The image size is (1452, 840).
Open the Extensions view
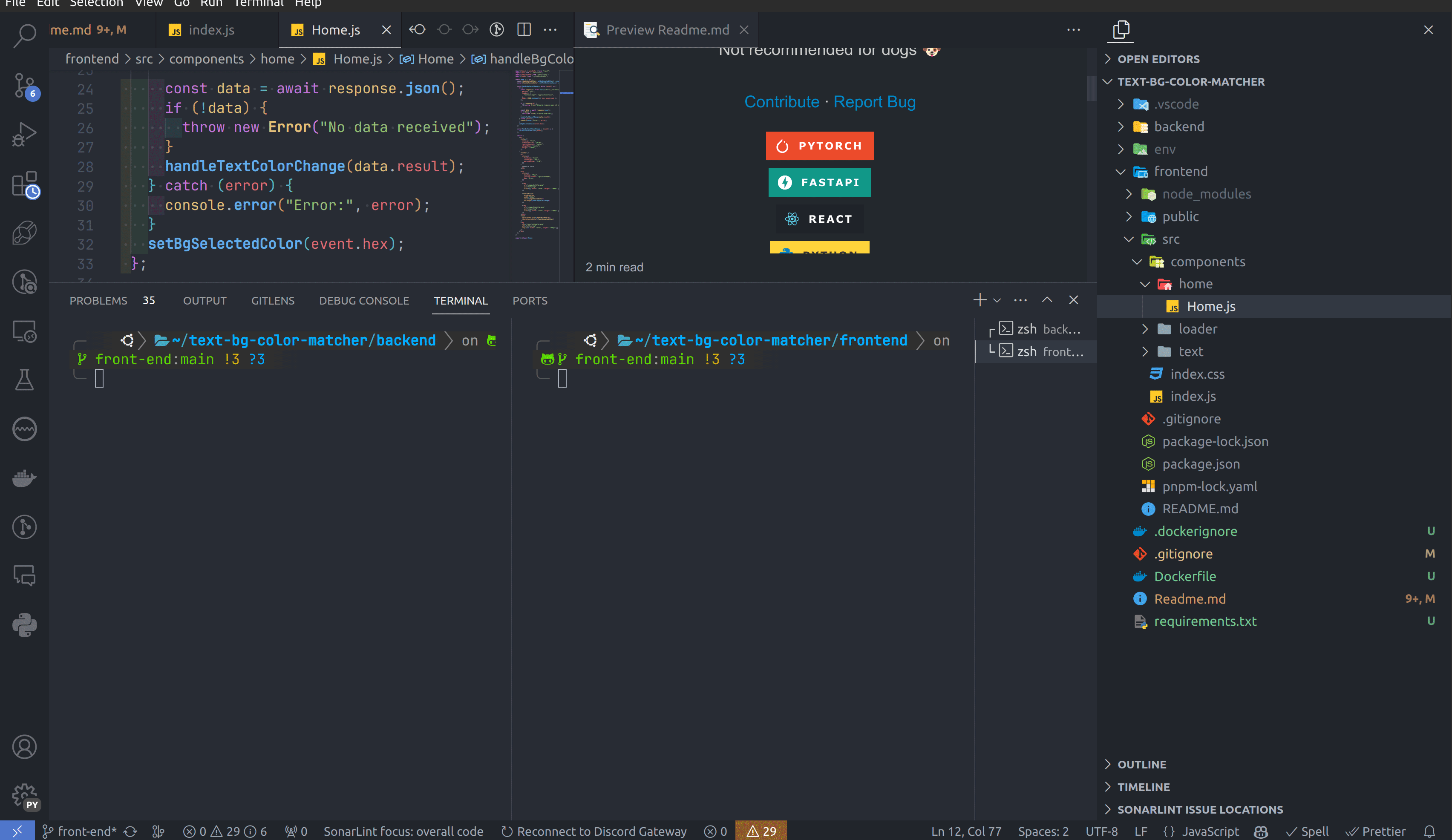click(x=24, y=184)
